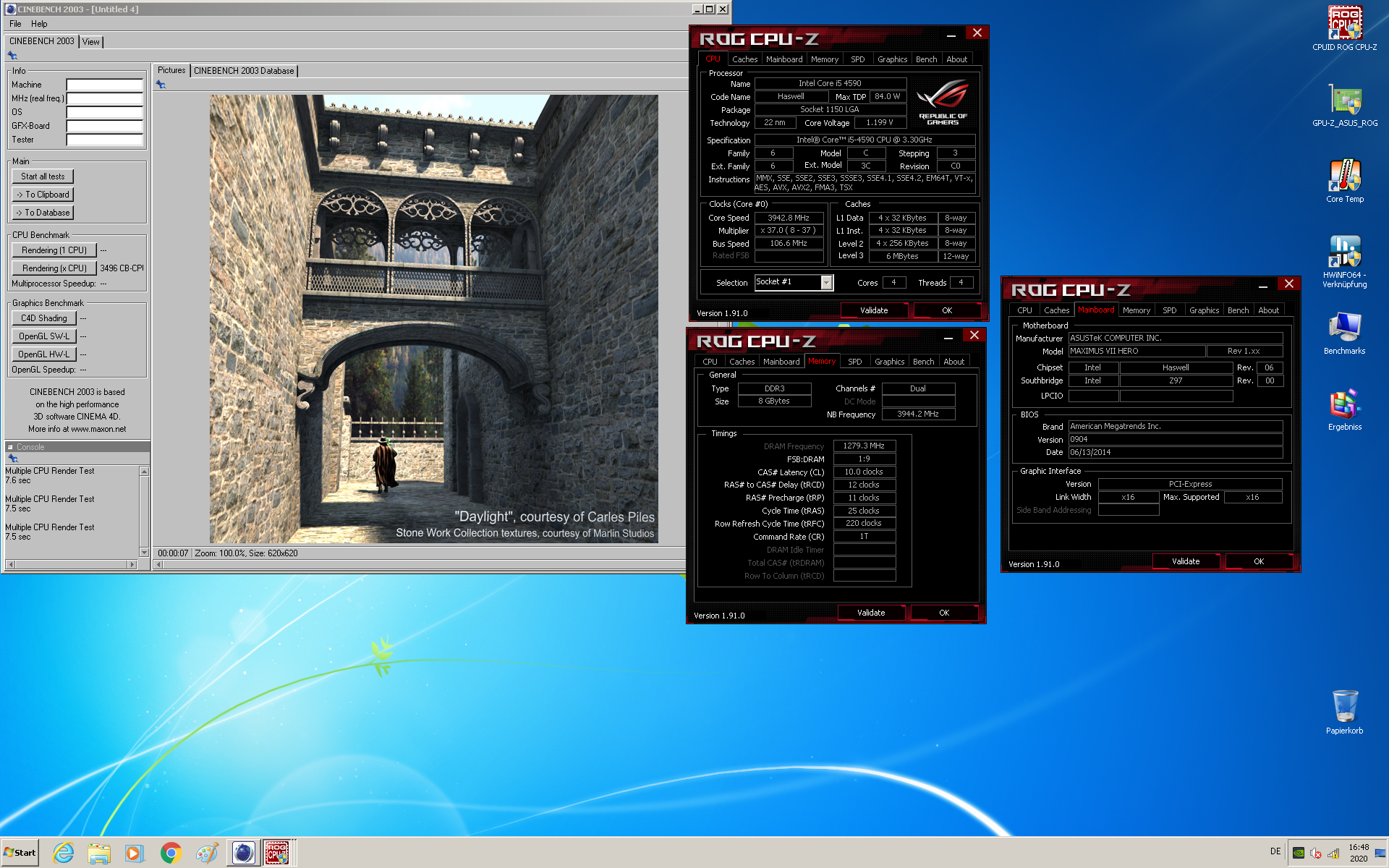Click the Start button
This screenshot has width=1389, height=868.
(x=20, y=853)
